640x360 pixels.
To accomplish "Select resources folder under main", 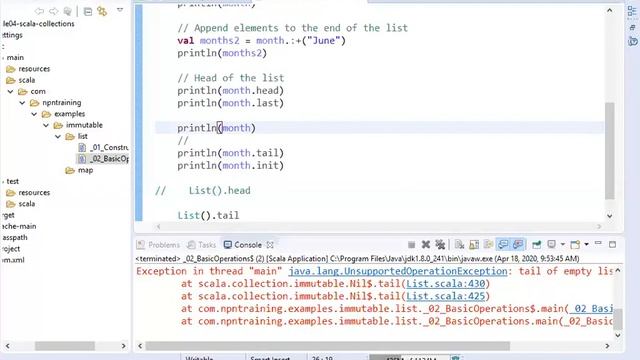I will 28,69.
